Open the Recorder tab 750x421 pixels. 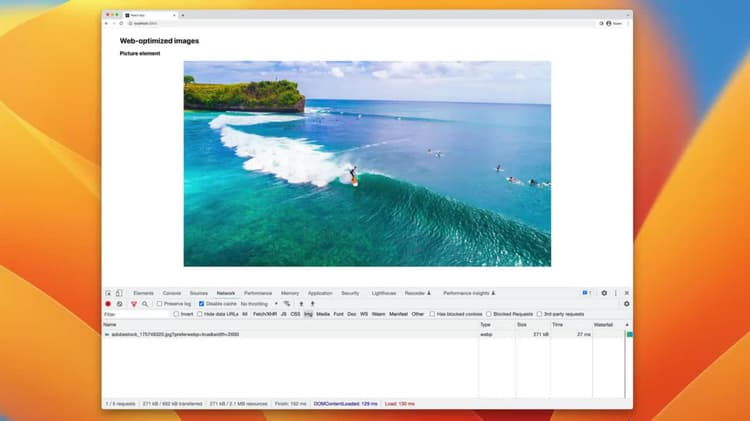[418, 293]
